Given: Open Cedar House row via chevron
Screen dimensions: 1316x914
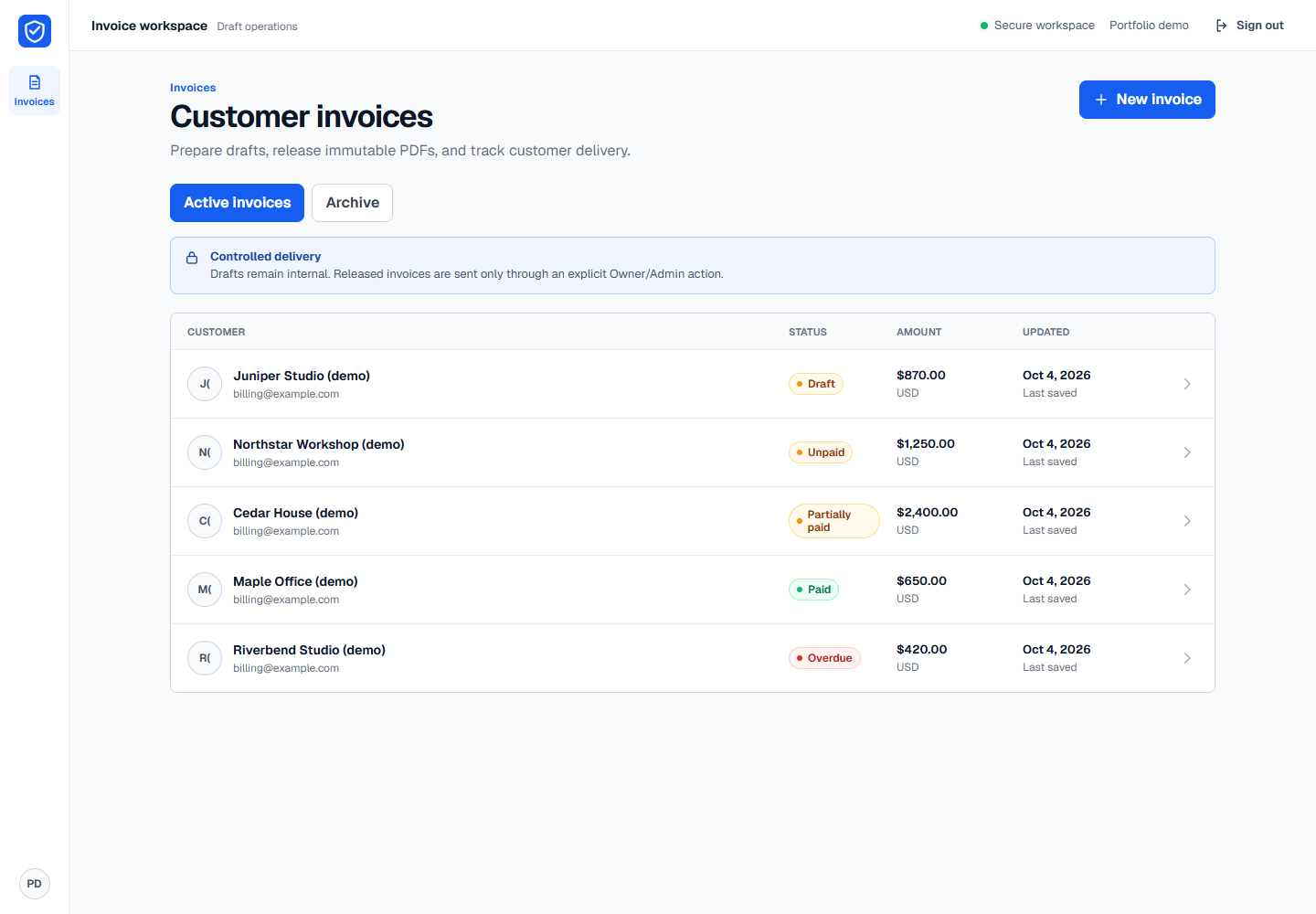Looking at the screenshot, I should (x=1187, y=521).
